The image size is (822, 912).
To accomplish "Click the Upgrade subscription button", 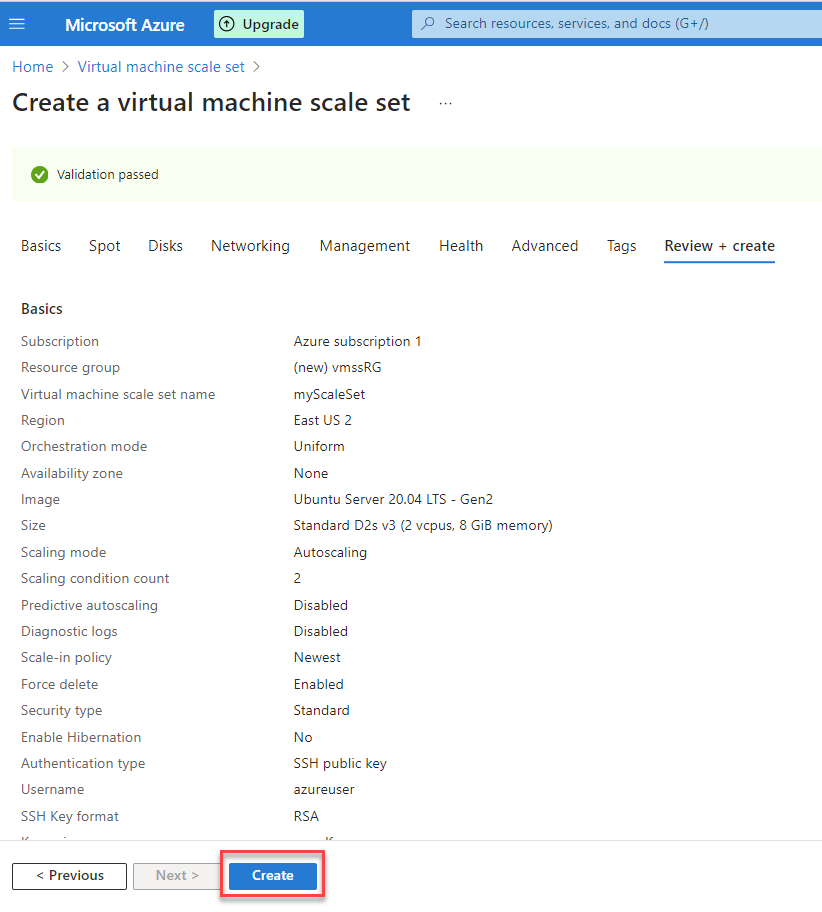I will click(x=259, y=24).
